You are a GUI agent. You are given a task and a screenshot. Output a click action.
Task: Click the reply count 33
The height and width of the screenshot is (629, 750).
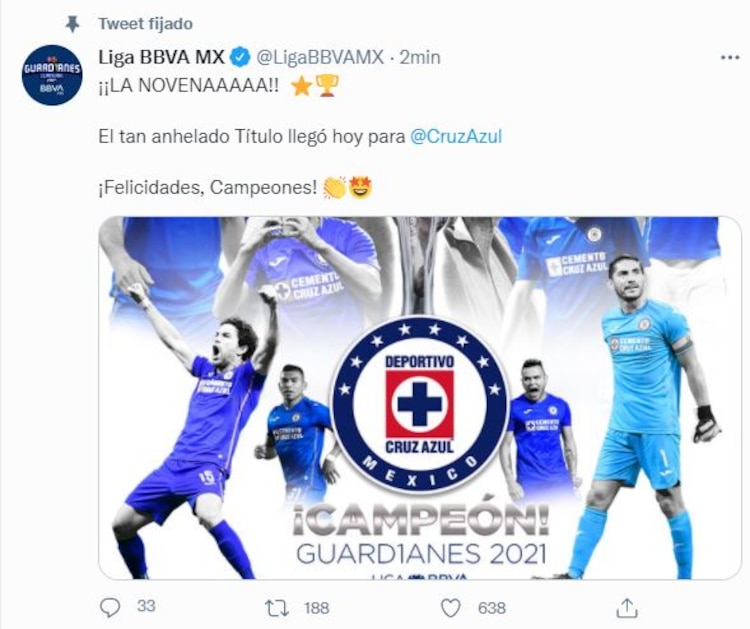pyautogui.click(x=146, y=606)
